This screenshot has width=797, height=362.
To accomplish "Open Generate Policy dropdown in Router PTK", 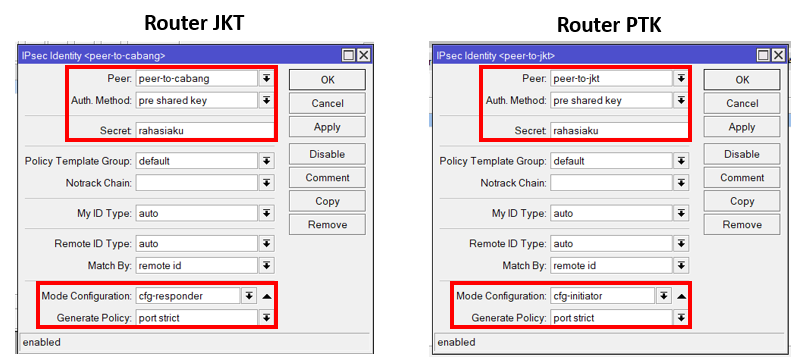I will point(681,318).
